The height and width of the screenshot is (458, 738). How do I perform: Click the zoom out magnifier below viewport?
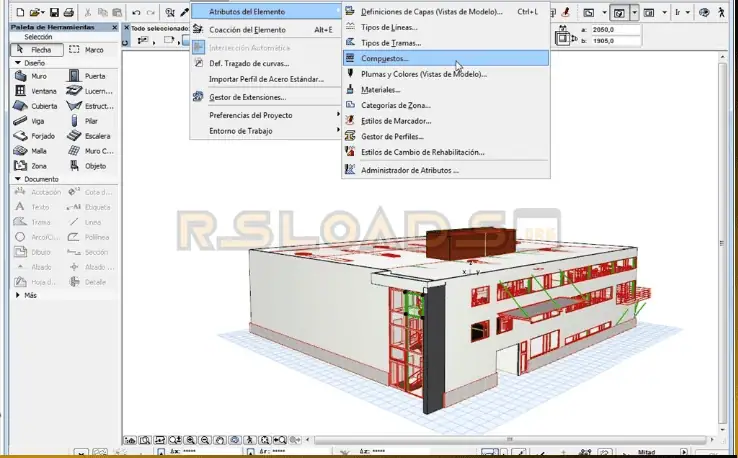click(205, 440)
